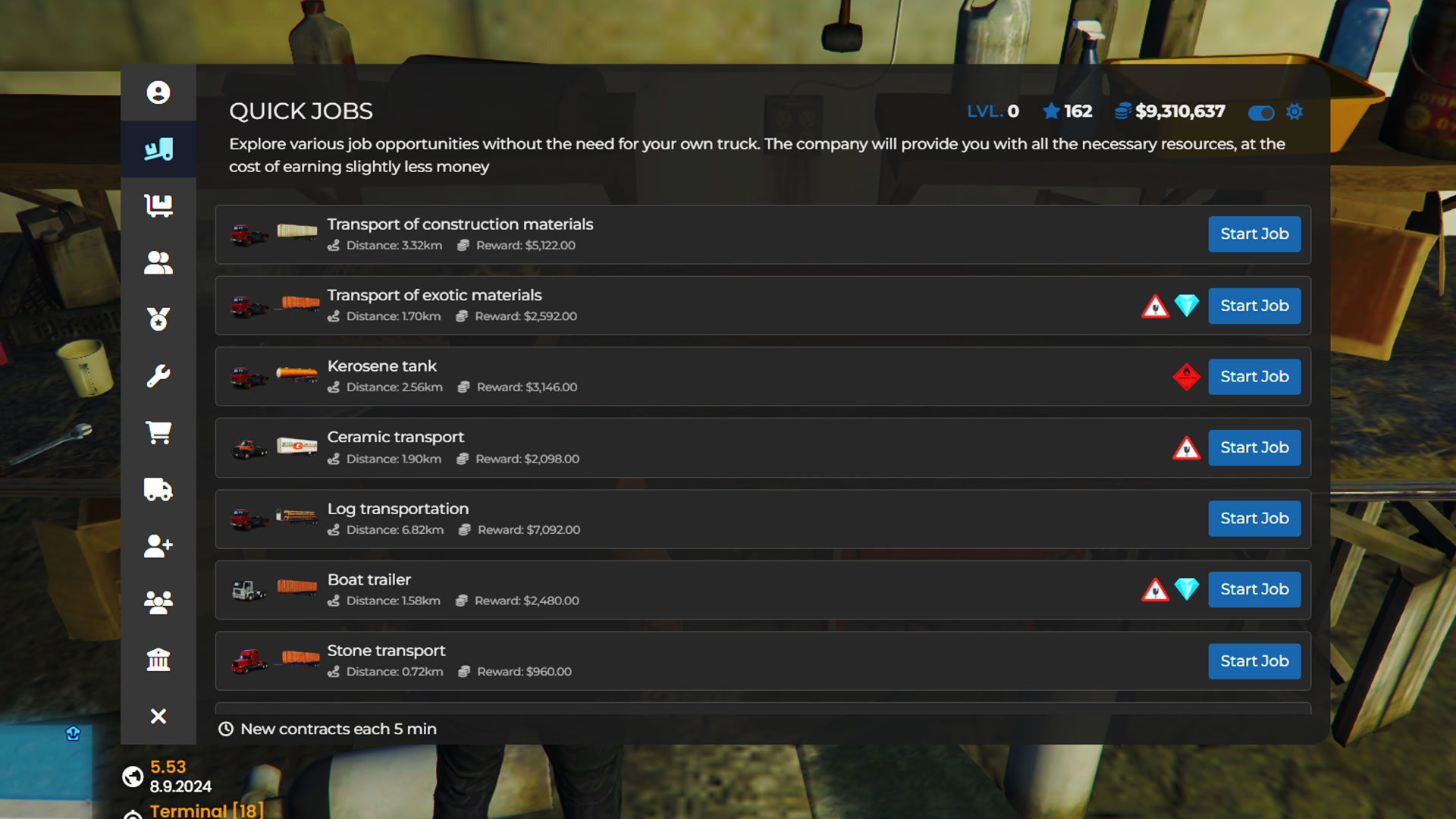The image size is (1456, 819).
Task: Open the cargo cart sidebar icon
Action: pos(158,206)
